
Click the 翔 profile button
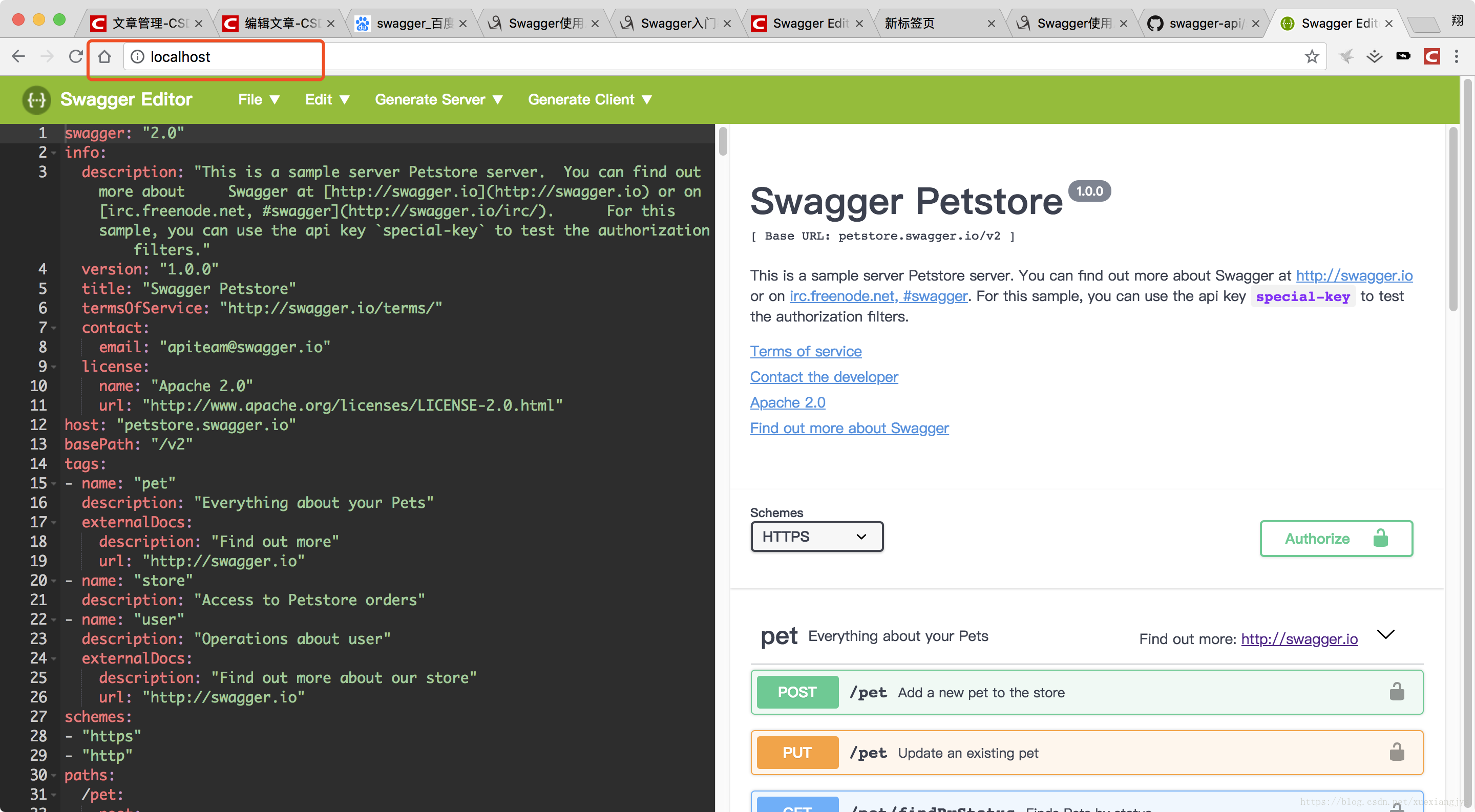click(x=1457, y=21)
